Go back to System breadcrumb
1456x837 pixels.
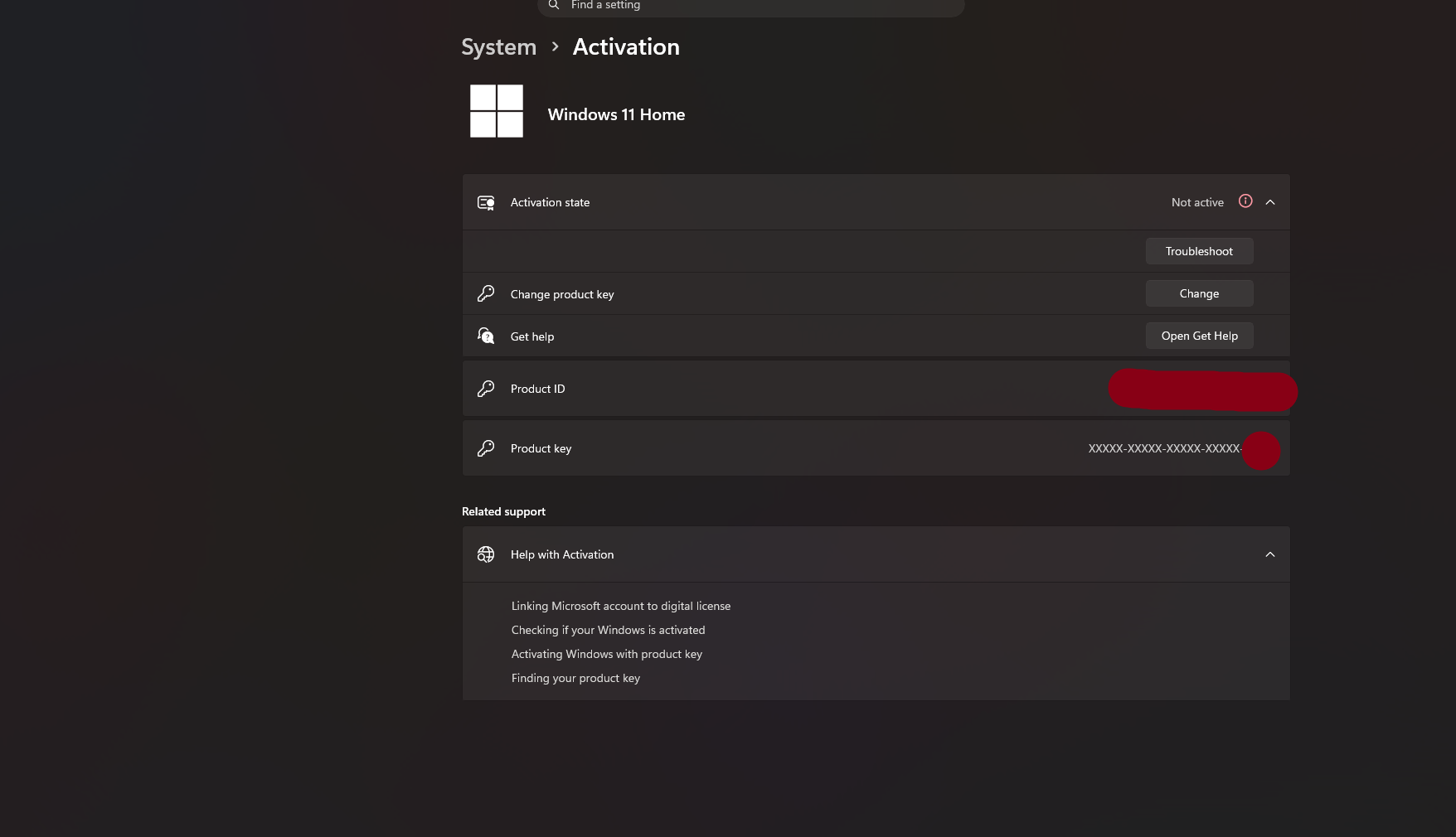coord(498,47)
